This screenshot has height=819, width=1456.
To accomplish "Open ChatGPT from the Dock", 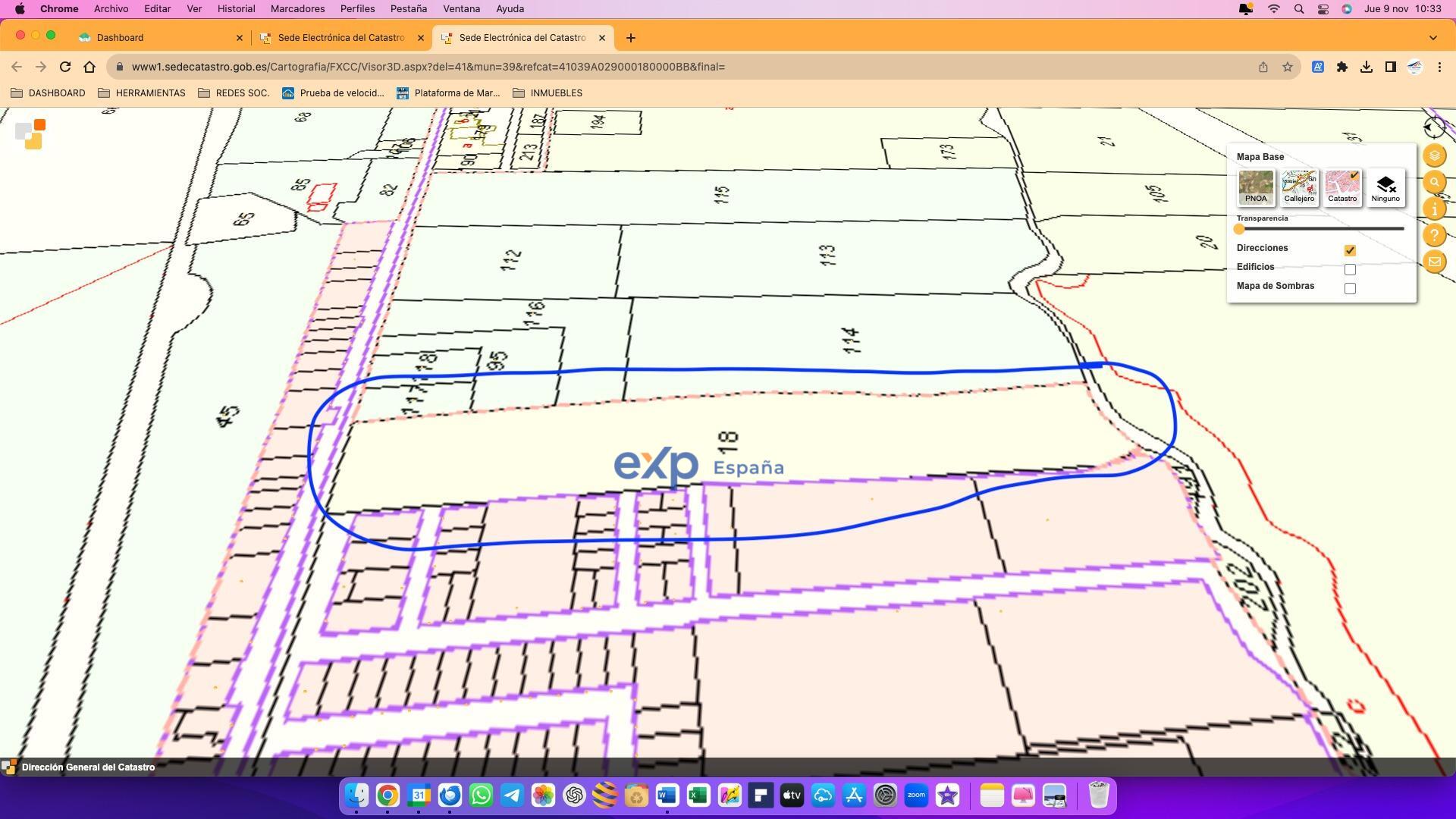I will tap(574, 795).
